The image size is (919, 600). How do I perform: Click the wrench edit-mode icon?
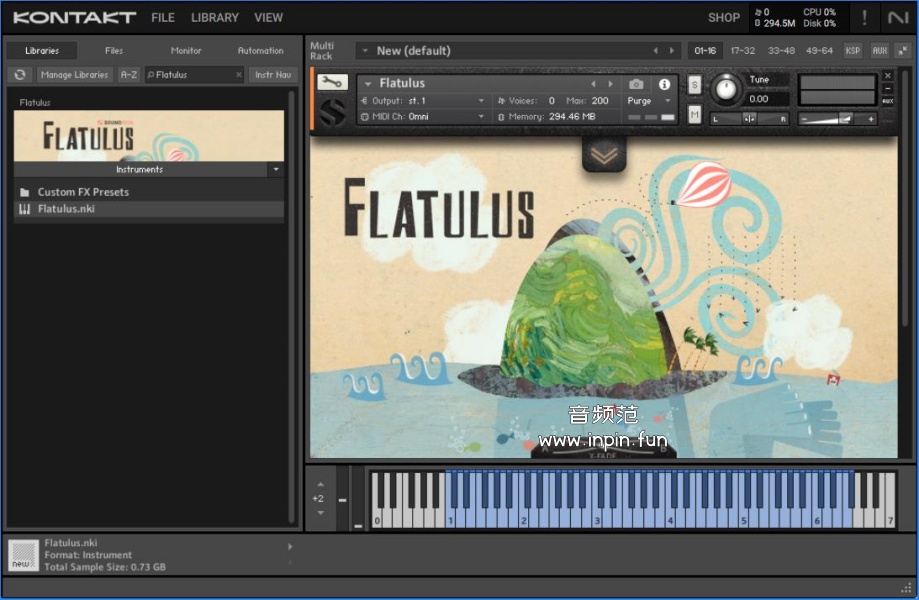tap(332, 83)
